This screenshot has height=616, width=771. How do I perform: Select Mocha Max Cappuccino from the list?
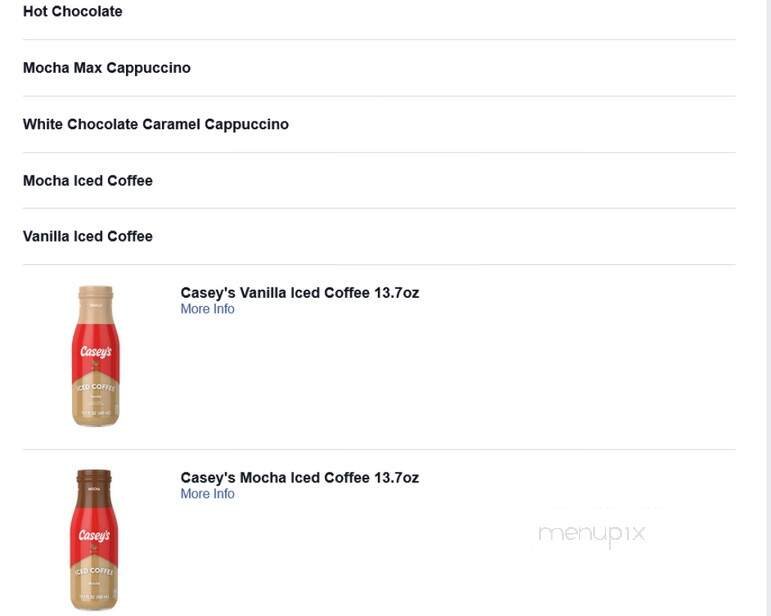point(107,68)
